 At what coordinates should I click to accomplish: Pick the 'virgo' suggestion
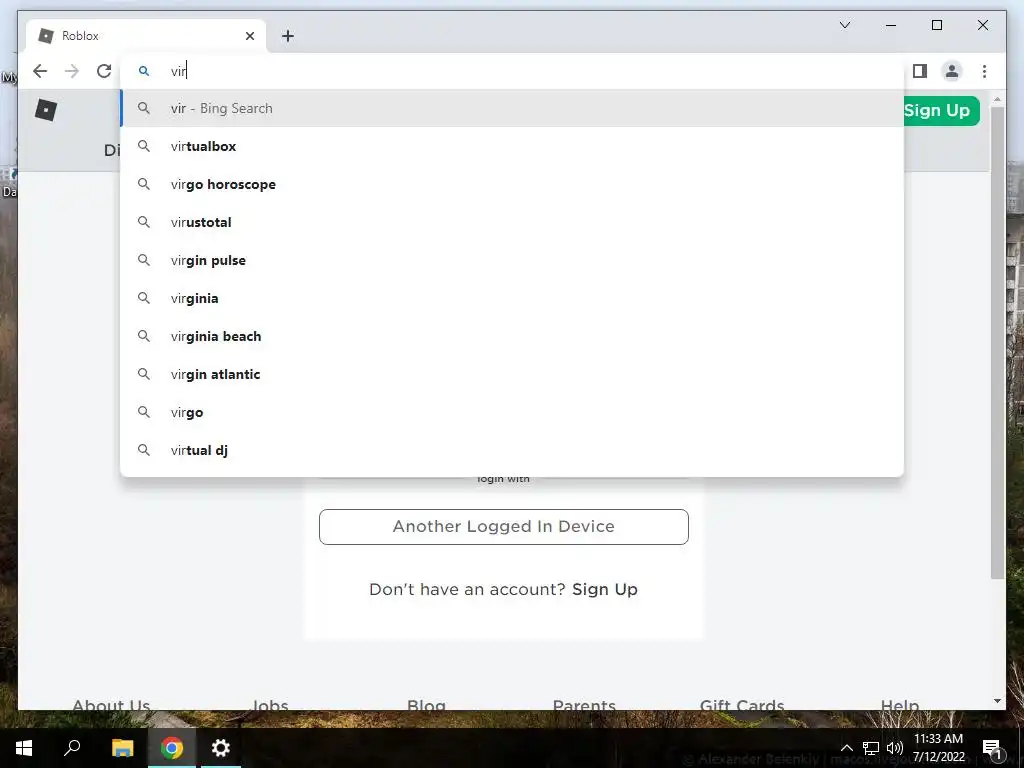pyautogui.click(x=512, y=412)
